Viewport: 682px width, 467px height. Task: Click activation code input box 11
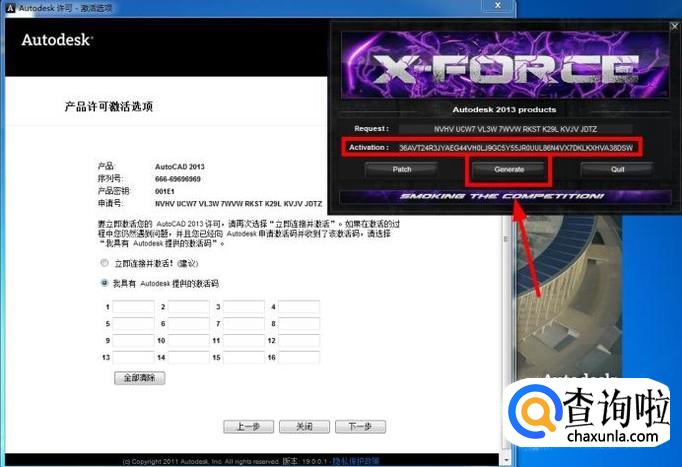coord(244,340)
